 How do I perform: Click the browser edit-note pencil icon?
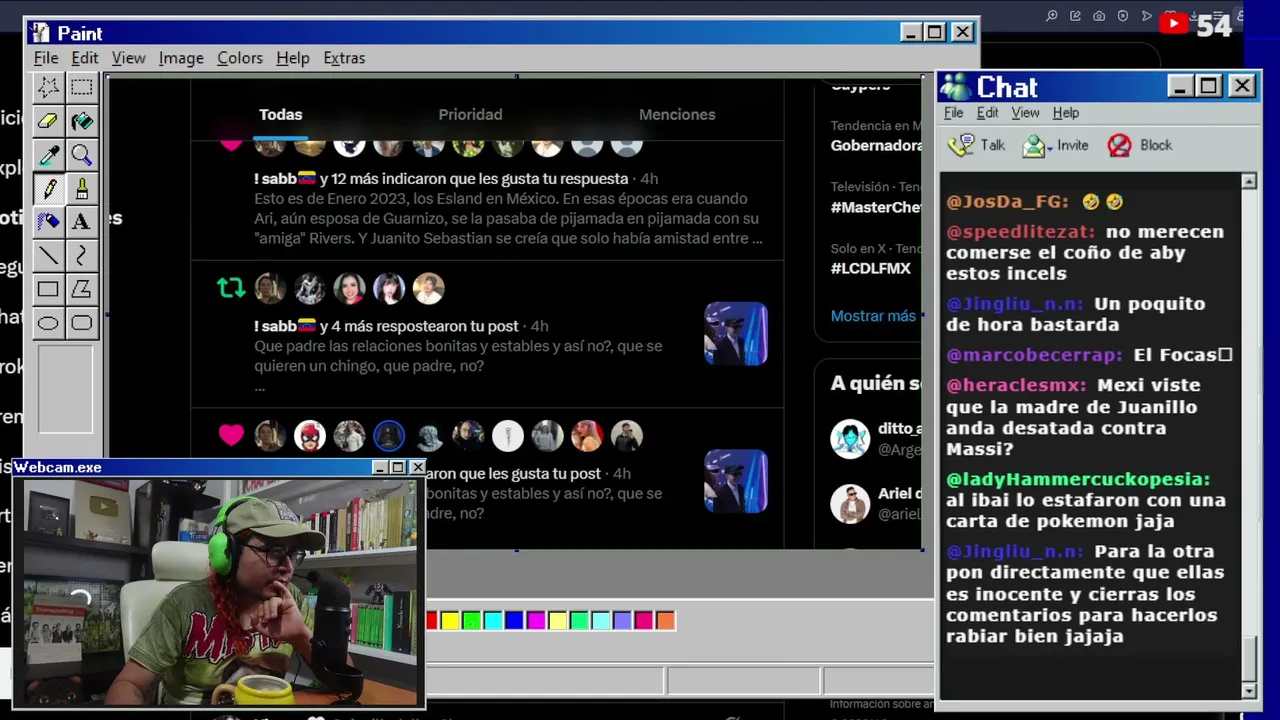[x=1075, y=16]
